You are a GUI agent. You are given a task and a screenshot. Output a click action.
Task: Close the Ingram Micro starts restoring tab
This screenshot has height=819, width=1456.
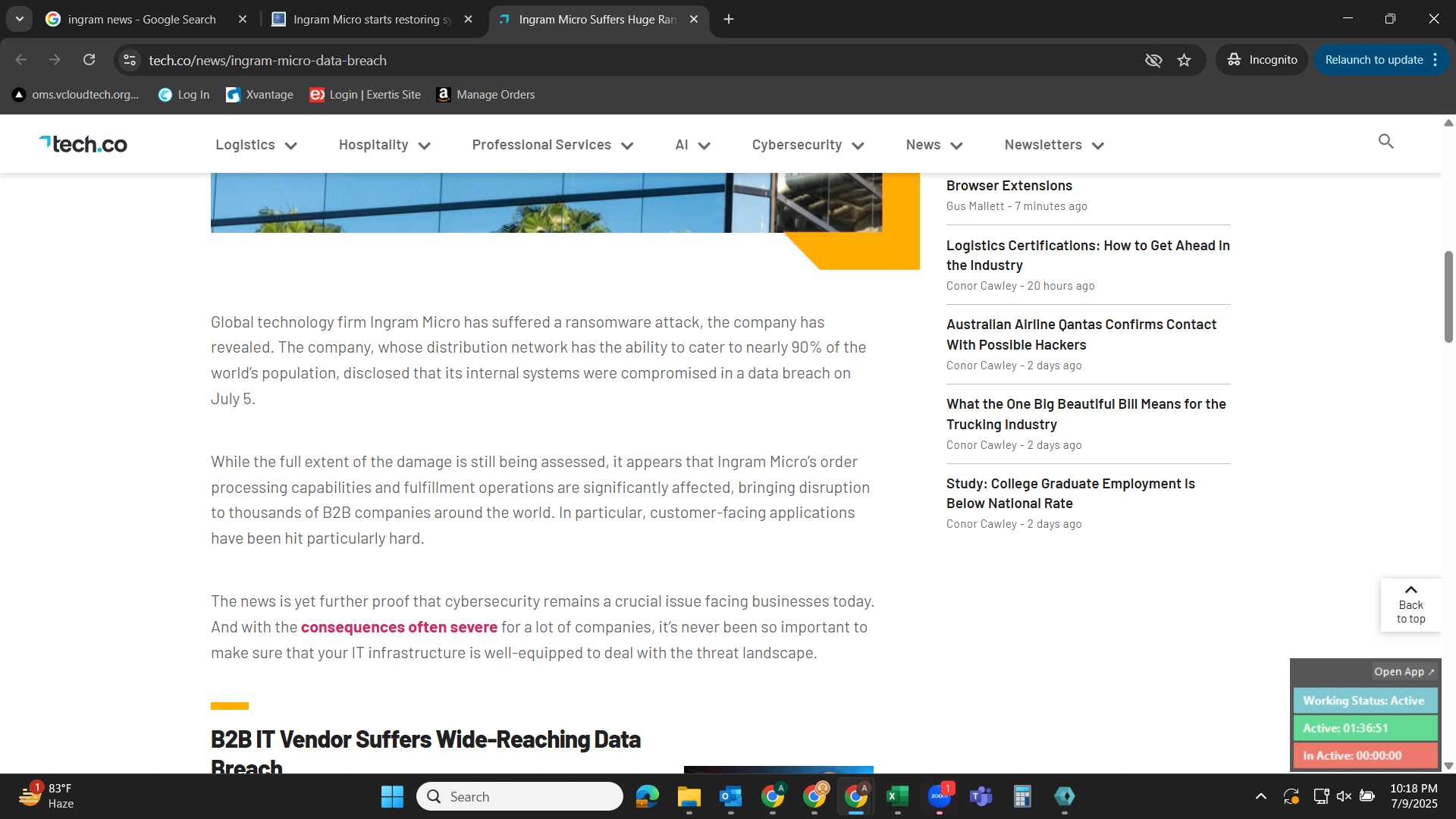469,19
